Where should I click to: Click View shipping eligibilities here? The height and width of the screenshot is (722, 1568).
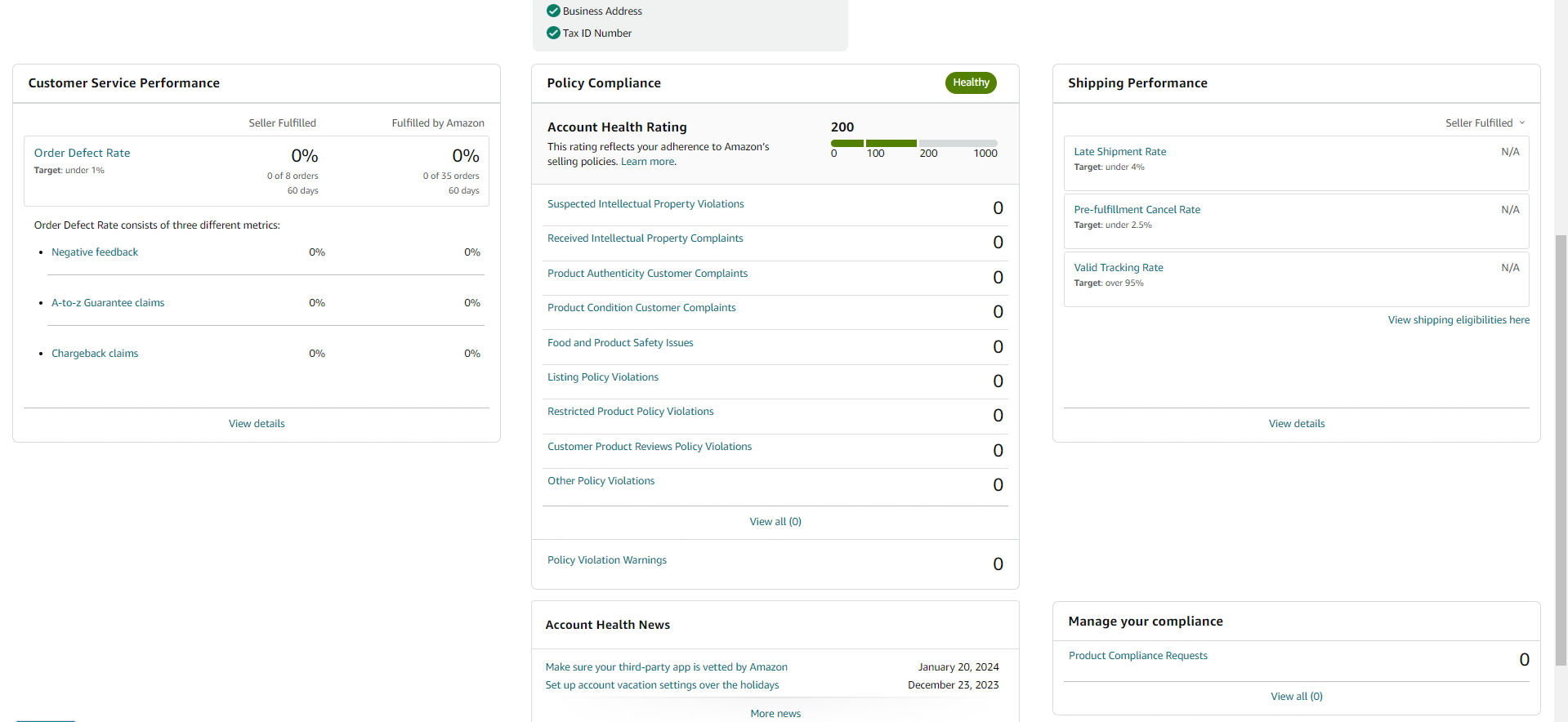(x=1459, y=320)
